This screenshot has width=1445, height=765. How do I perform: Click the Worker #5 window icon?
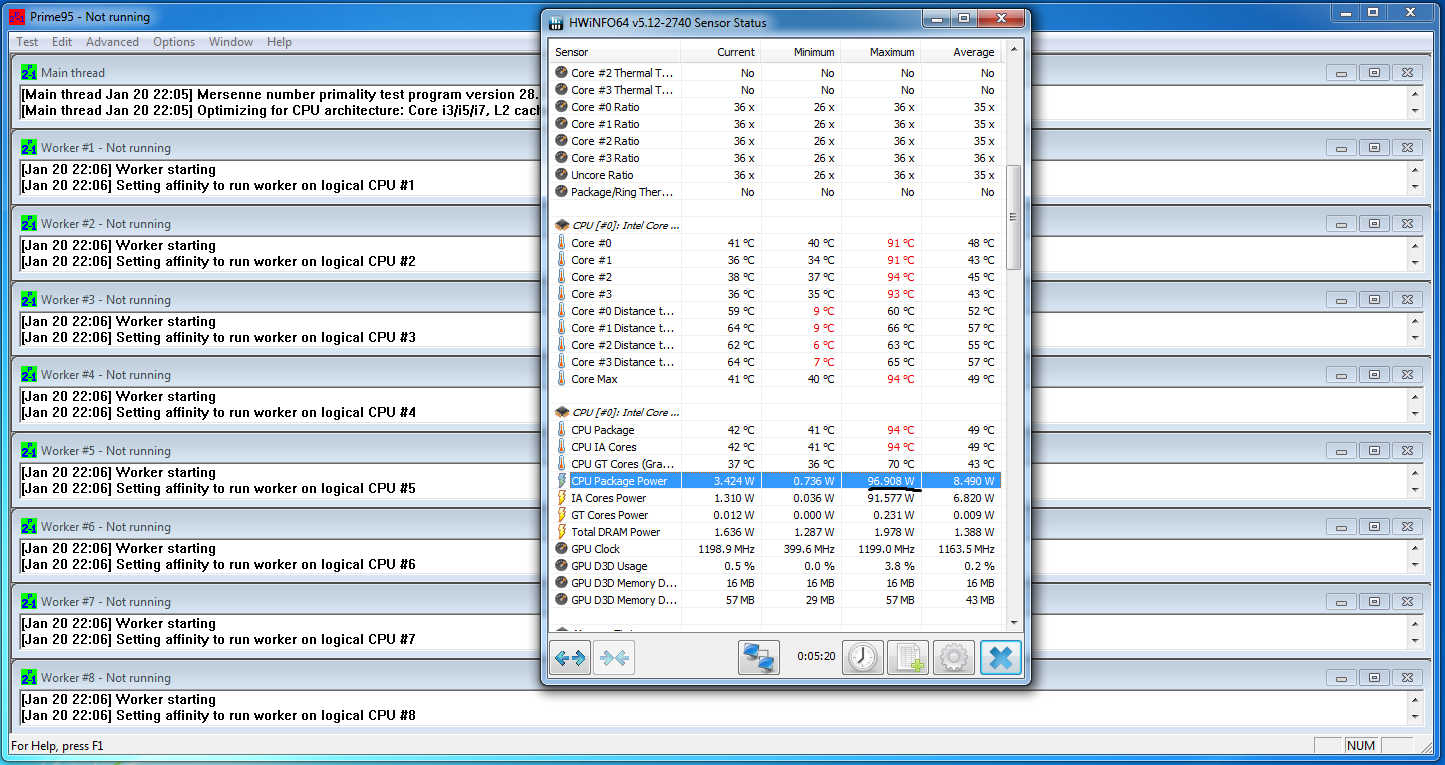pos(29,451)
